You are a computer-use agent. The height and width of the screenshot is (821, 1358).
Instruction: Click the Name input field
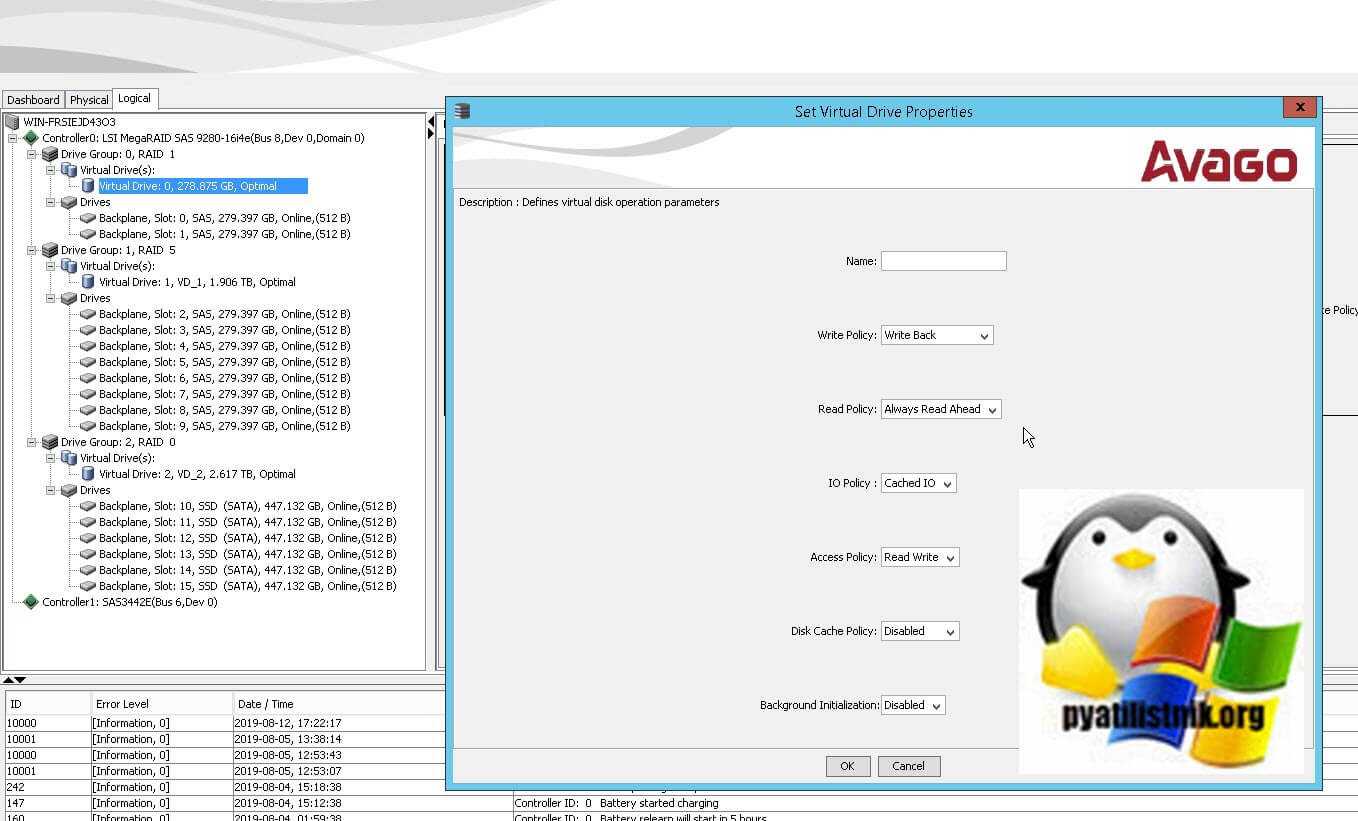coord(943,261)
